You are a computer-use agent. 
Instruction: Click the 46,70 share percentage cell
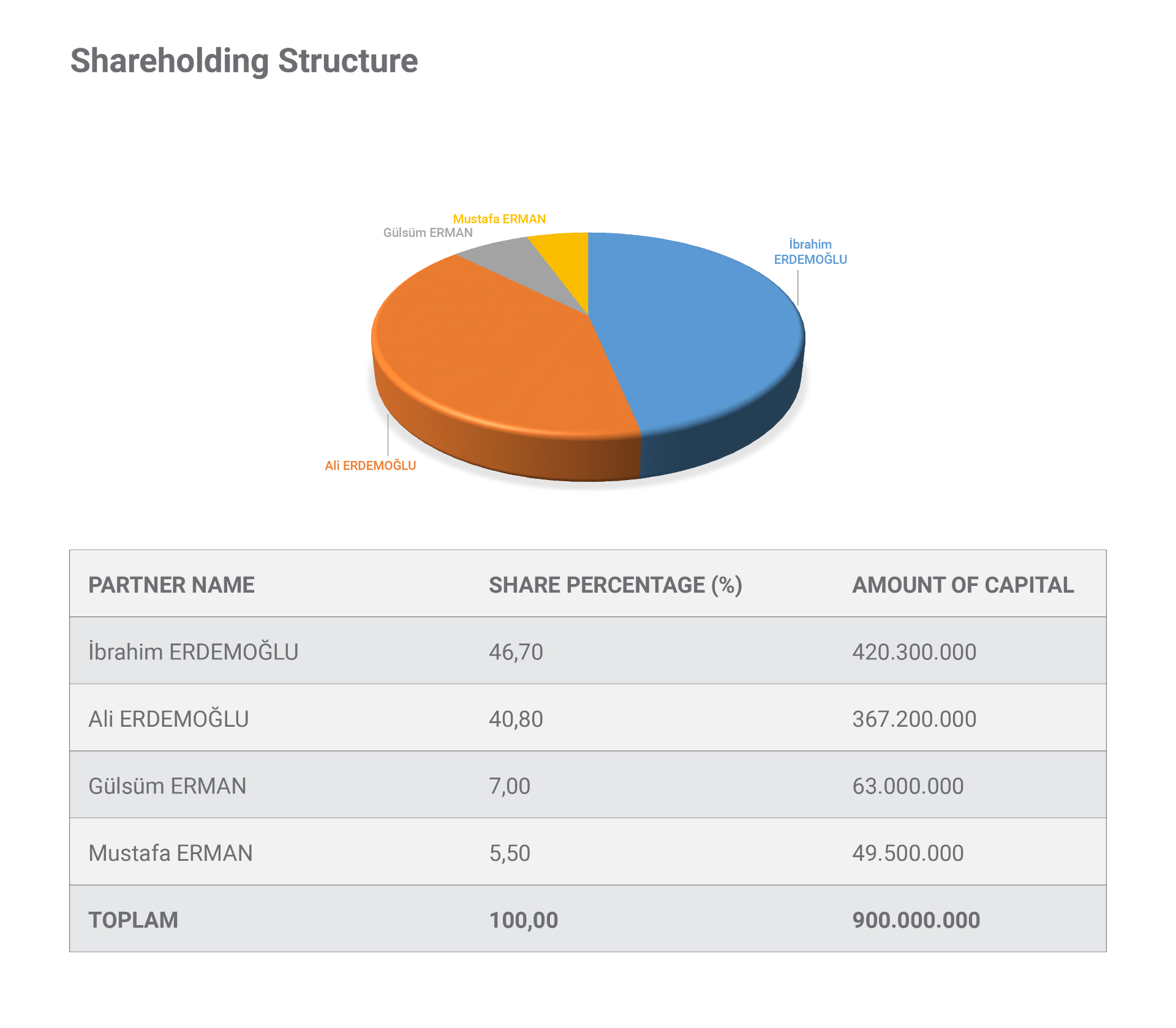(516, 652)
